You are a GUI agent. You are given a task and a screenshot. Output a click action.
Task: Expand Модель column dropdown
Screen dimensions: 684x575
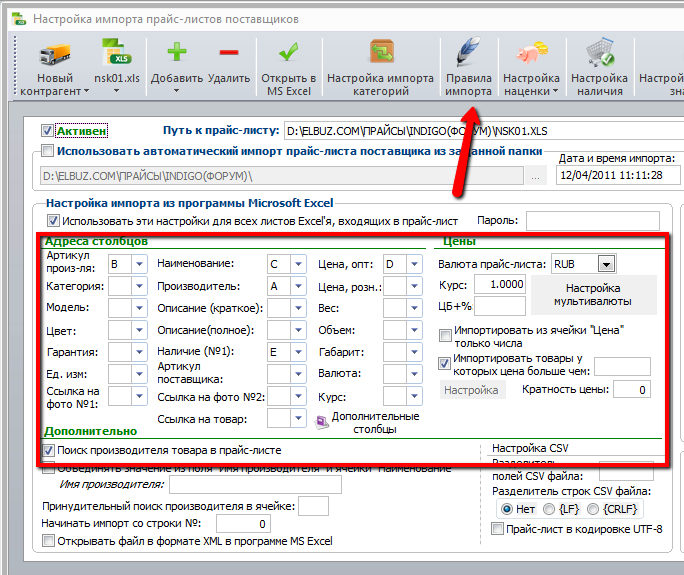click(x=139, y=308)
